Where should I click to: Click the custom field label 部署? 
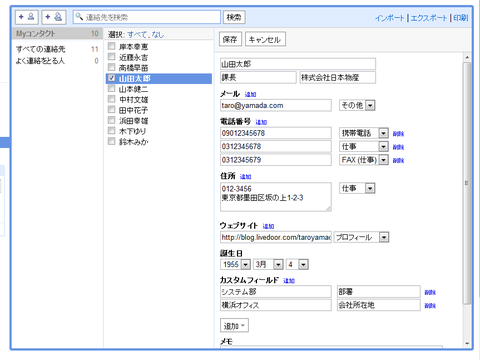(379, 292)
